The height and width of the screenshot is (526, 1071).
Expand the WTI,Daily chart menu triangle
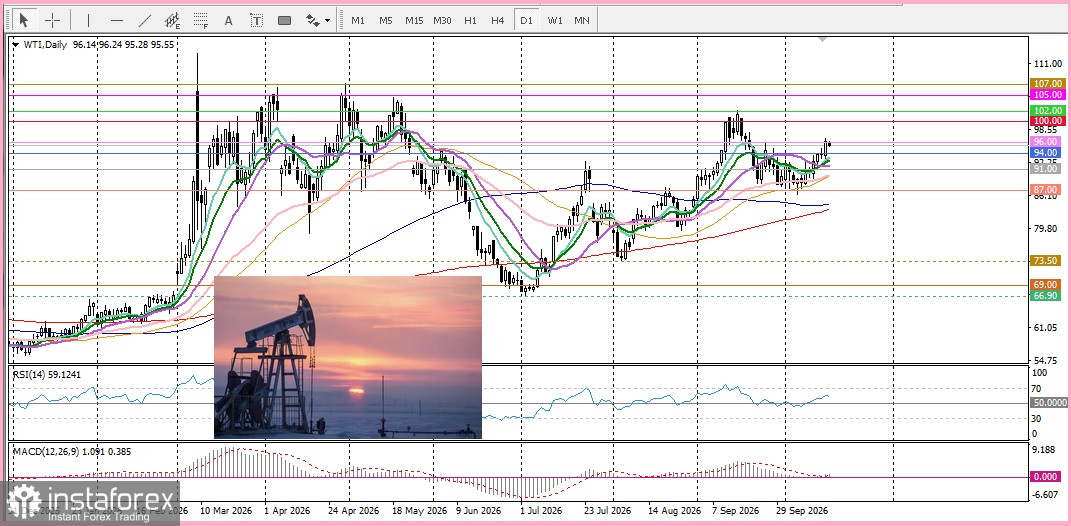click(x=16, y=44)
